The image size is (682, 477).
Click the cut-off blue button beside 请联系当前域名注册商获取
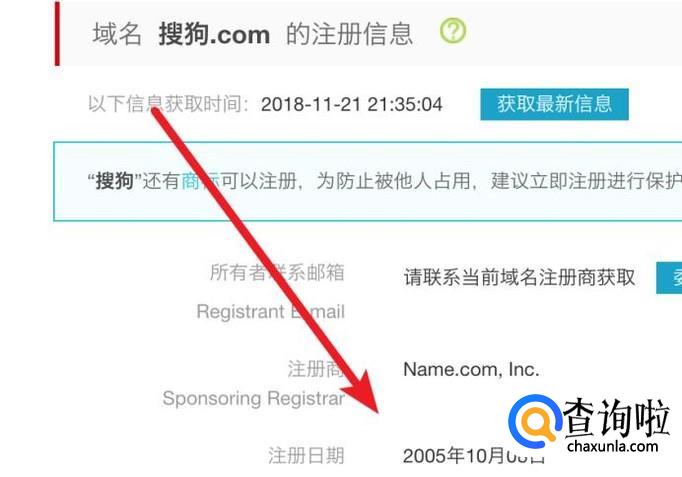point(669,277)
